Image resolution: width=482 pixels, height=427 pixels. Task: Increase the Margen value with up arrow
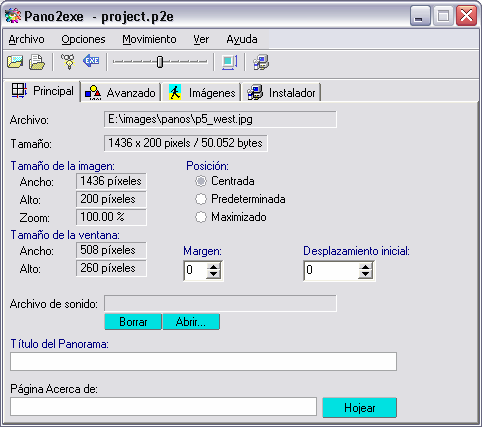[213, 266]
